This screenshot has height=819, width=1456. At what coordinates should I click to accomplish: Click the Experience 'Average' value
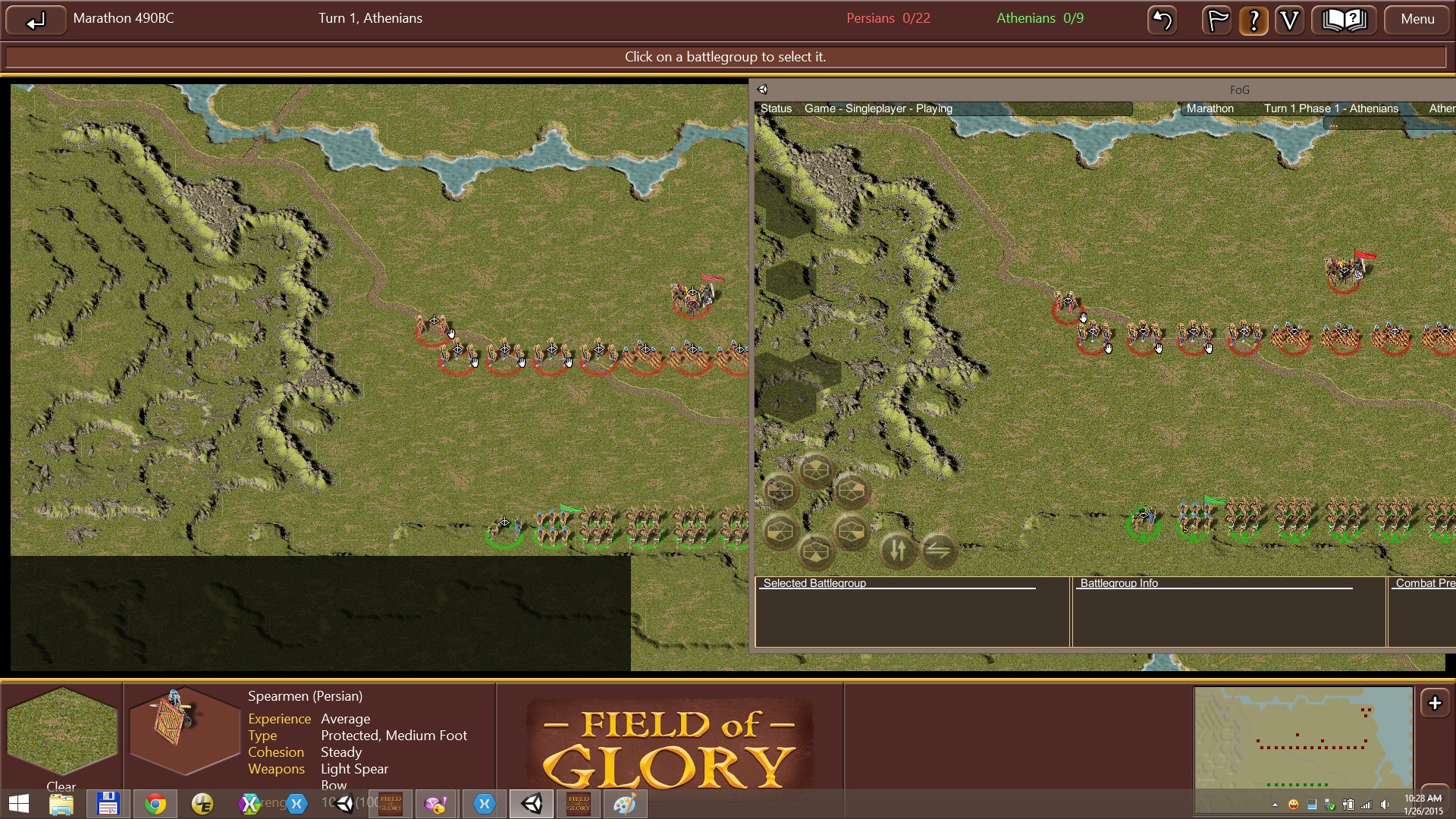coord(345,719)
